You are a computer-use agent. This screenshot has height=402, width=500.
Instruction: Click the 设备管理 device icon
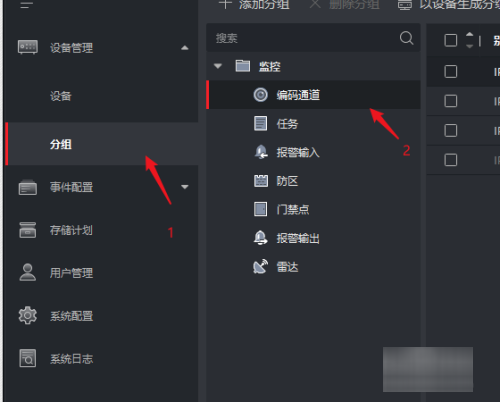point(28,47)
